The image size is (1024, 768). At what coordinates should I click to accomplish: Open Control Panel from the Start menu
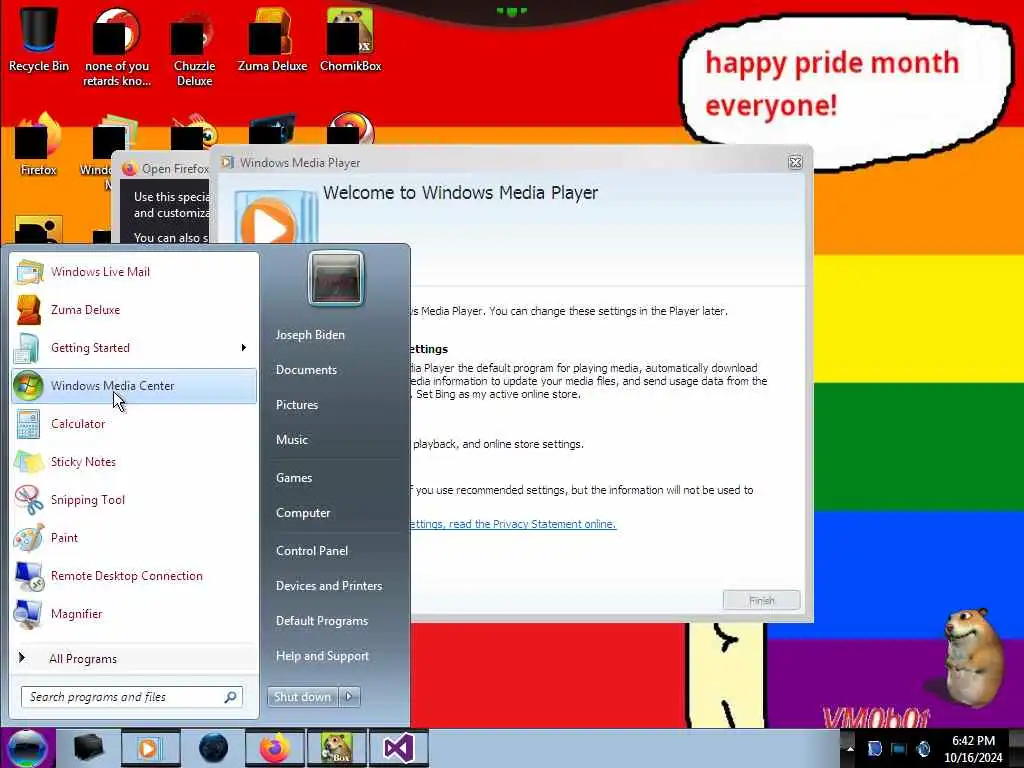click(x=312, y=551)
